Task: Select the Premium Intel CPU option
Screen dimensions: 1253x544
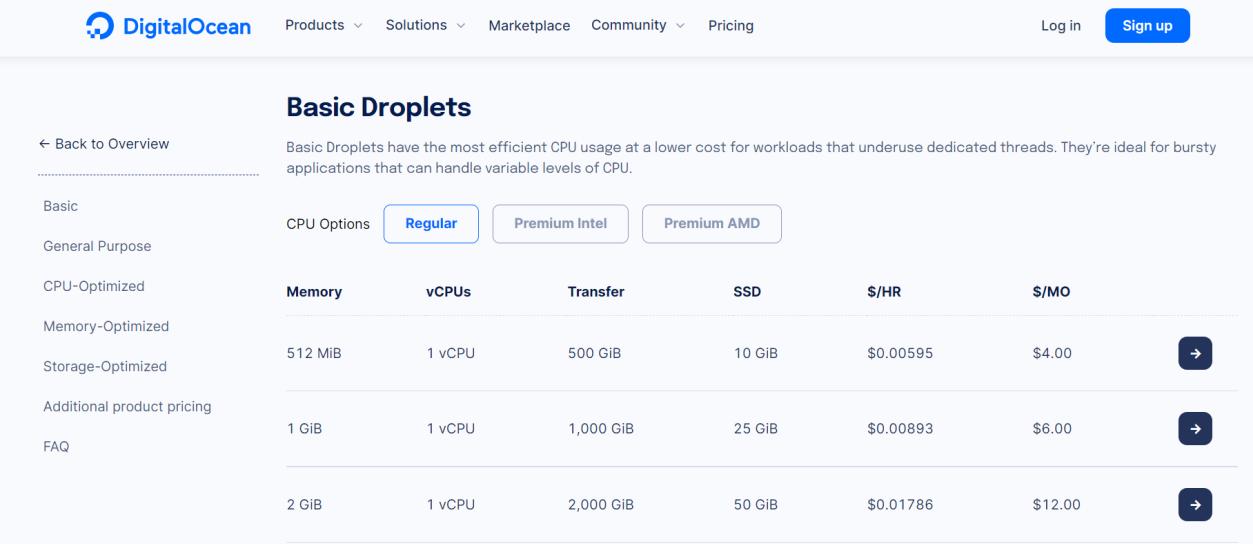Action: (560, 224)
